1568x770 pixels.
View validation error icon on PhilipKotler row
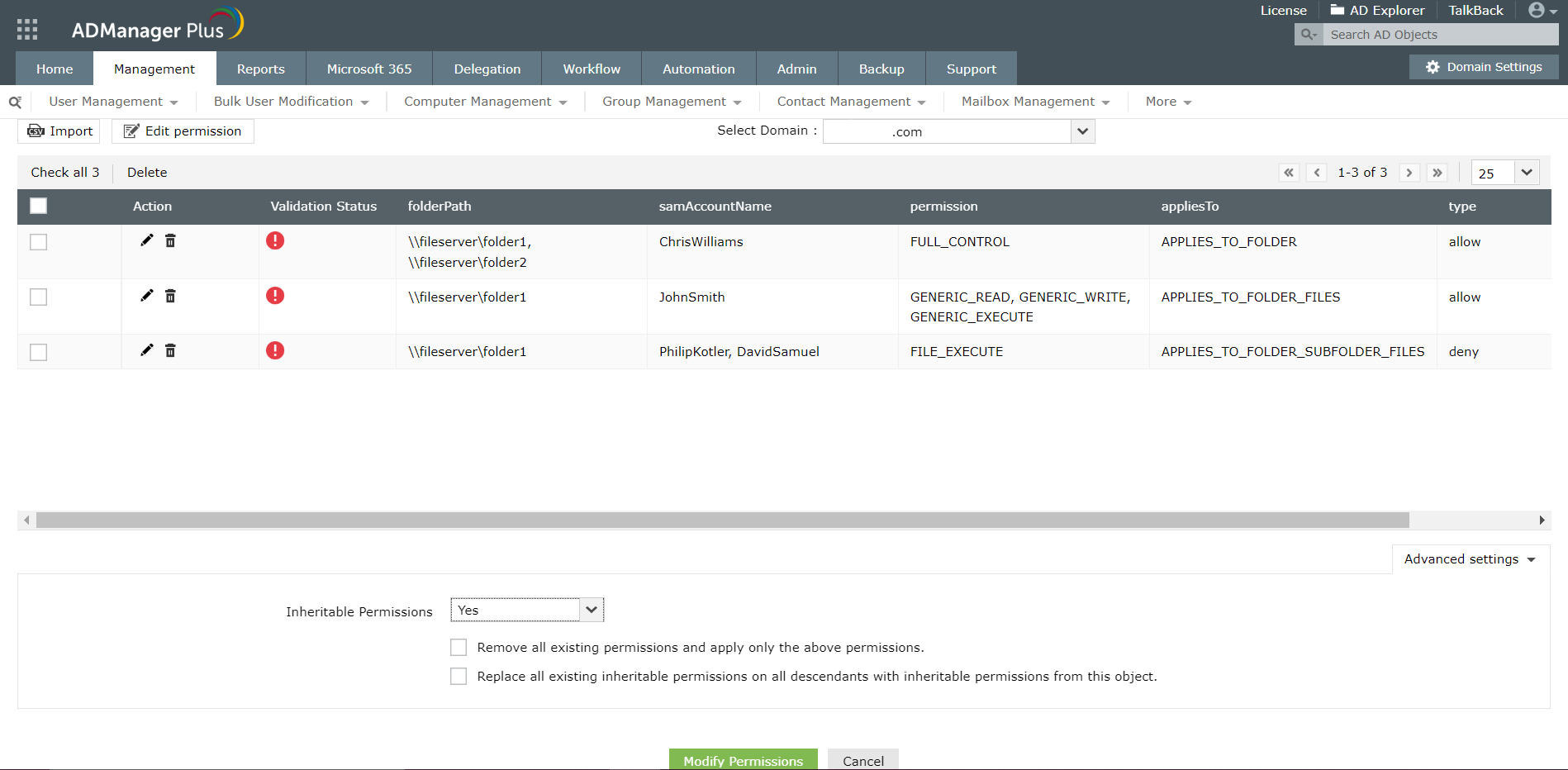275,350
